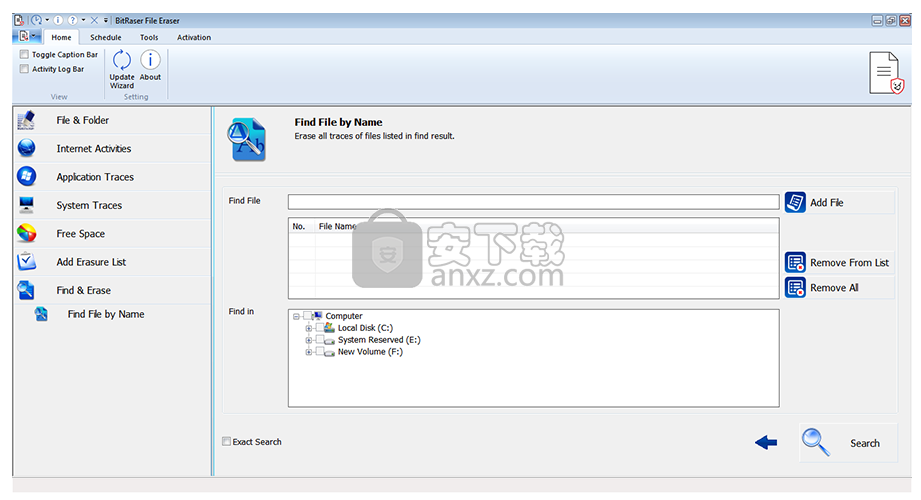Image resolution: width=921 pixels, height=500 pixels.
Task: Click the File Name column header
Action: tap(338, 226)
